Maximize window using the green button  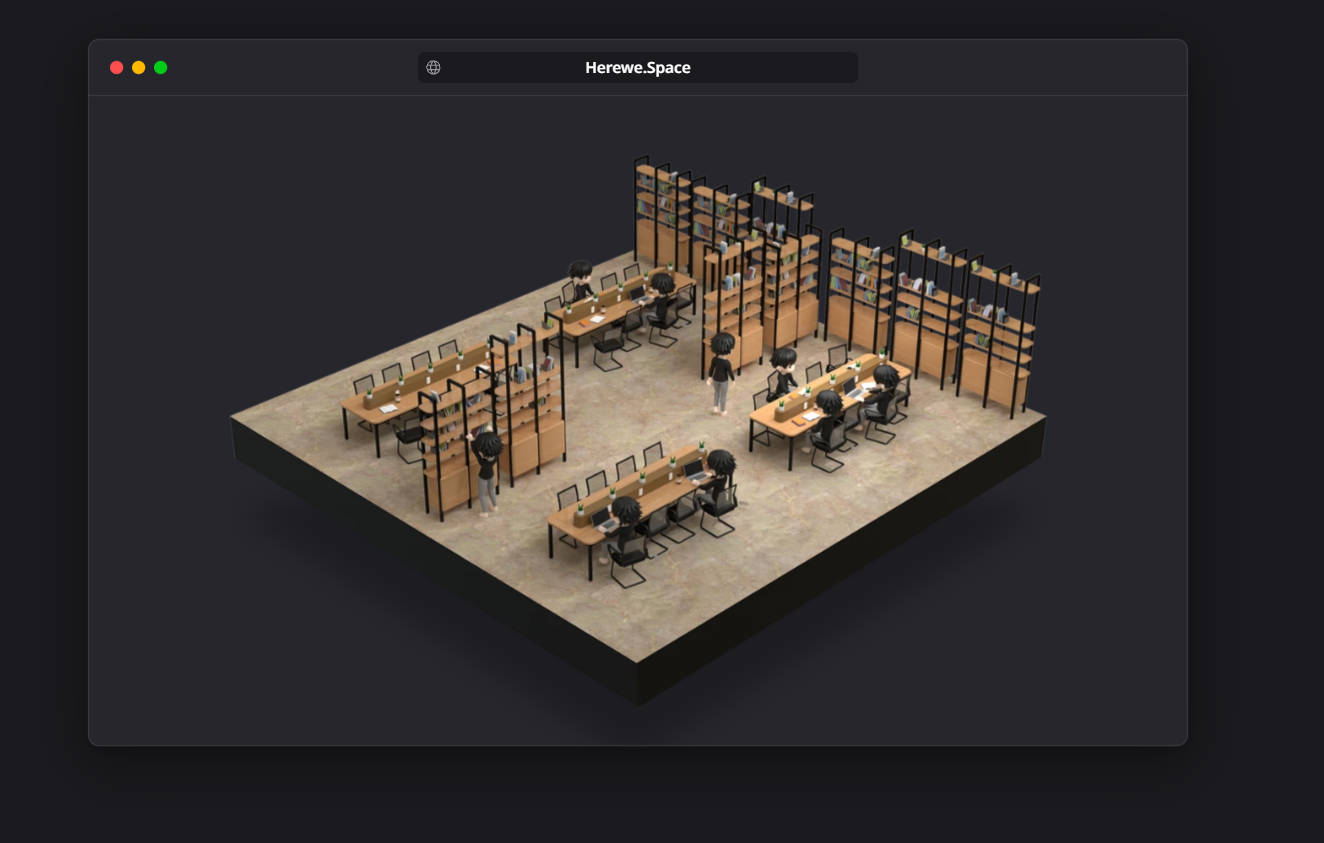(161, 68)
